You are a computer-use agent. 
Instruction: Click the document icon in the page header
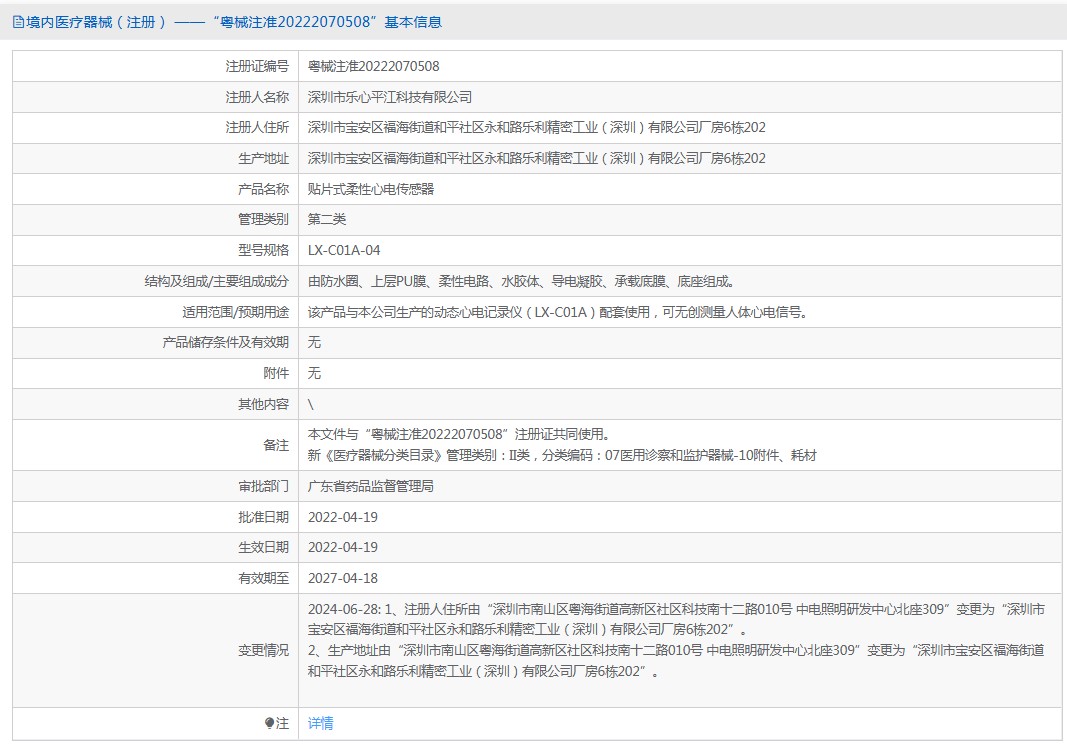click(18, 22)
